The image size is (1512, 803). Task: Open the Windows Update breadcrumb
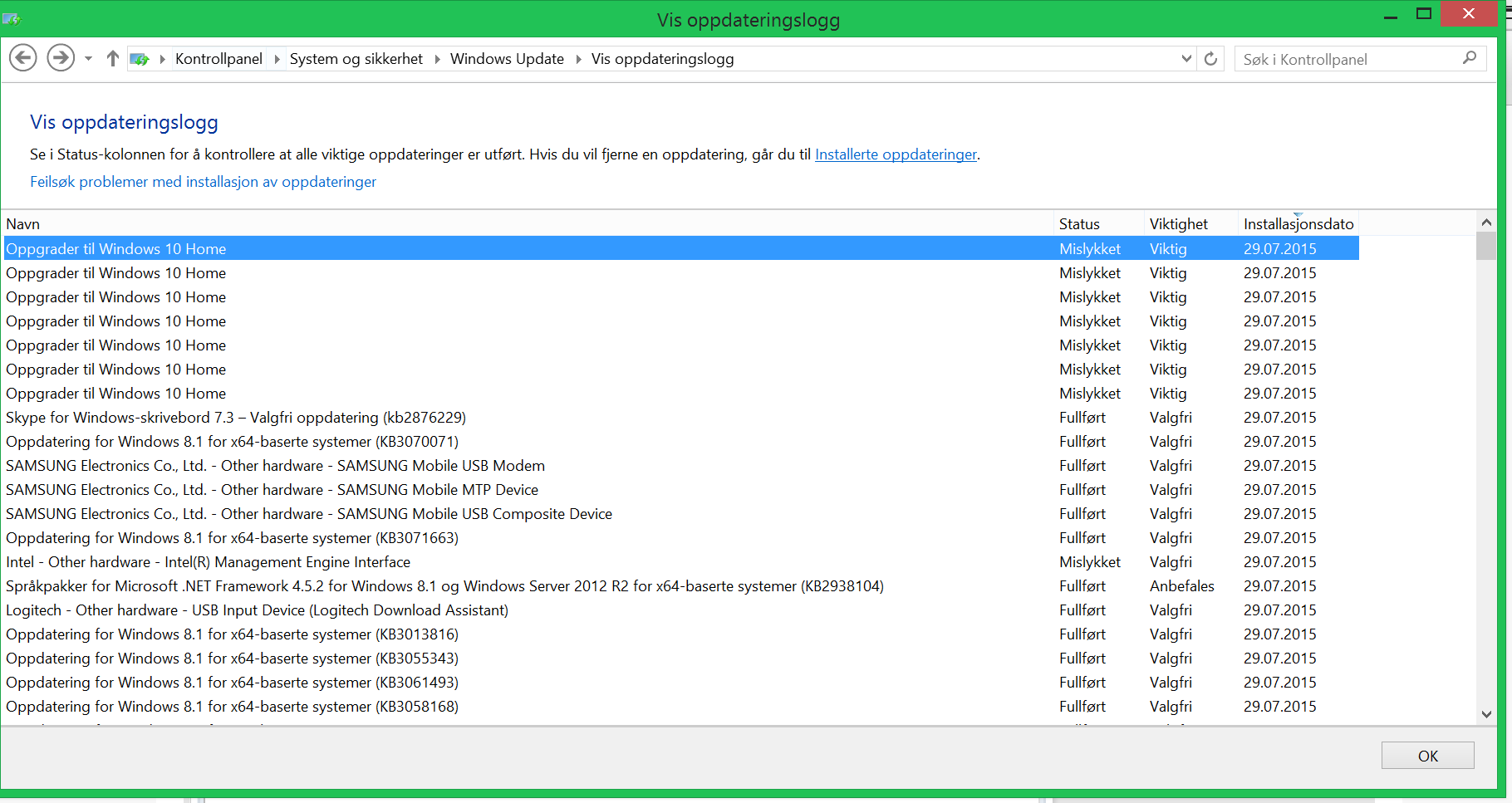click(507, 59)
